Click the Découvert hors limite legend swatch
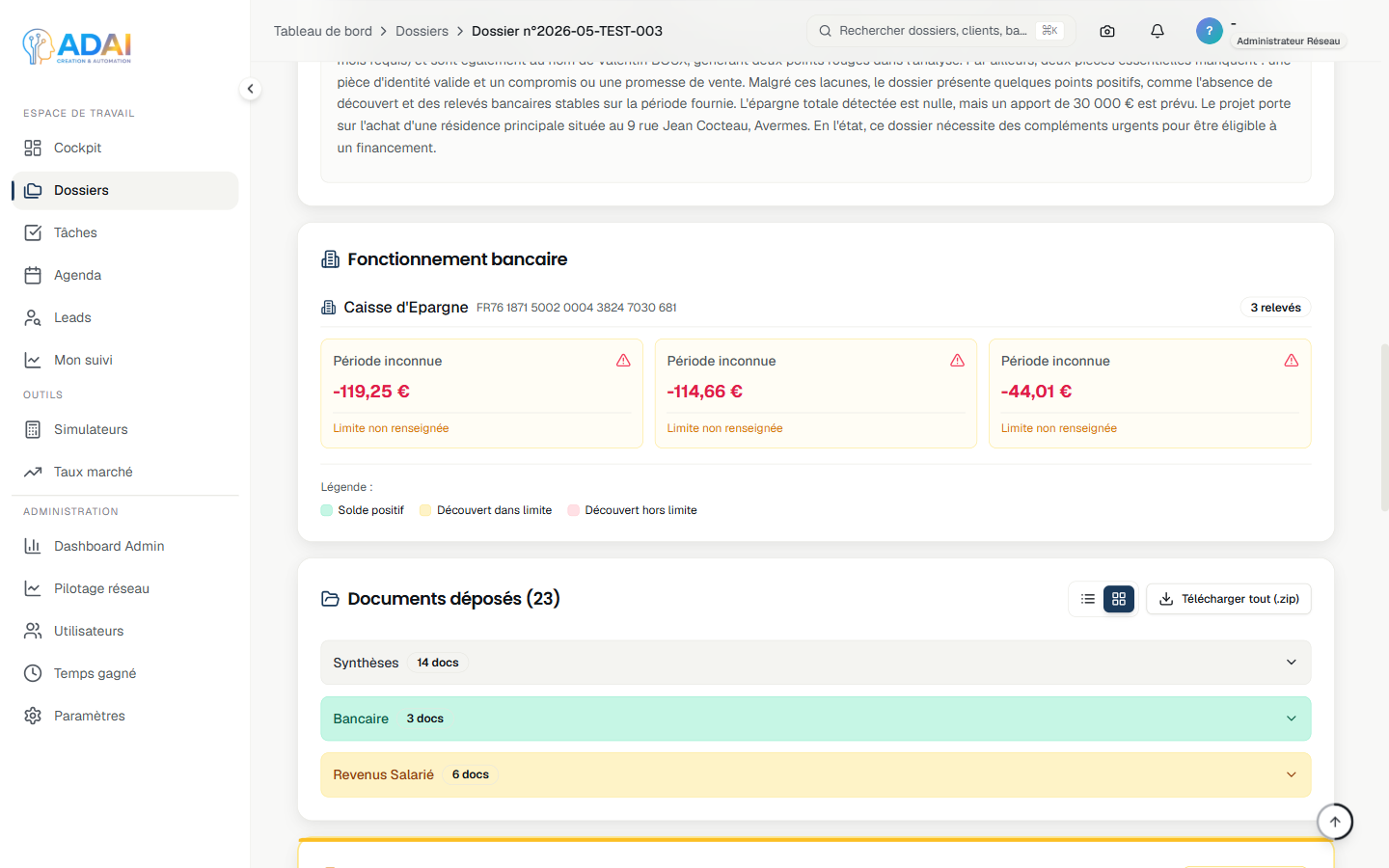 click(x=574, y=510)
